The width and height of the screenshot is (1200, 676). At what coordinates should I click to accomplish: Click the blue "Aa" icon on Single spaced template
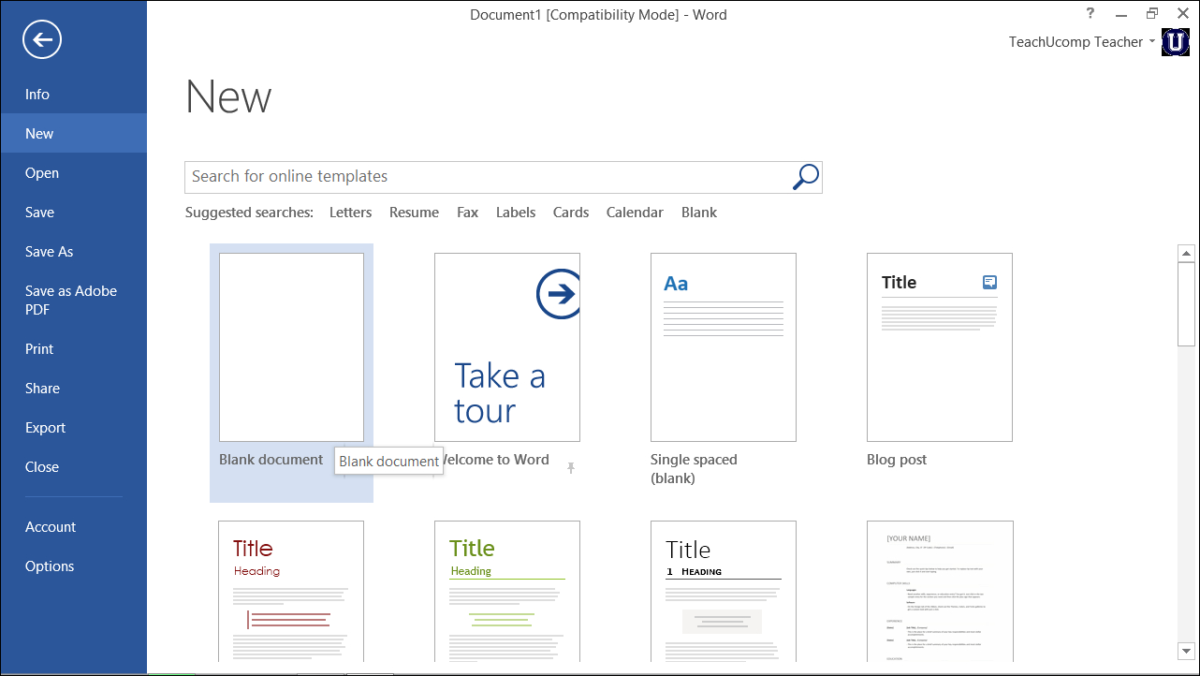(676, 283)
